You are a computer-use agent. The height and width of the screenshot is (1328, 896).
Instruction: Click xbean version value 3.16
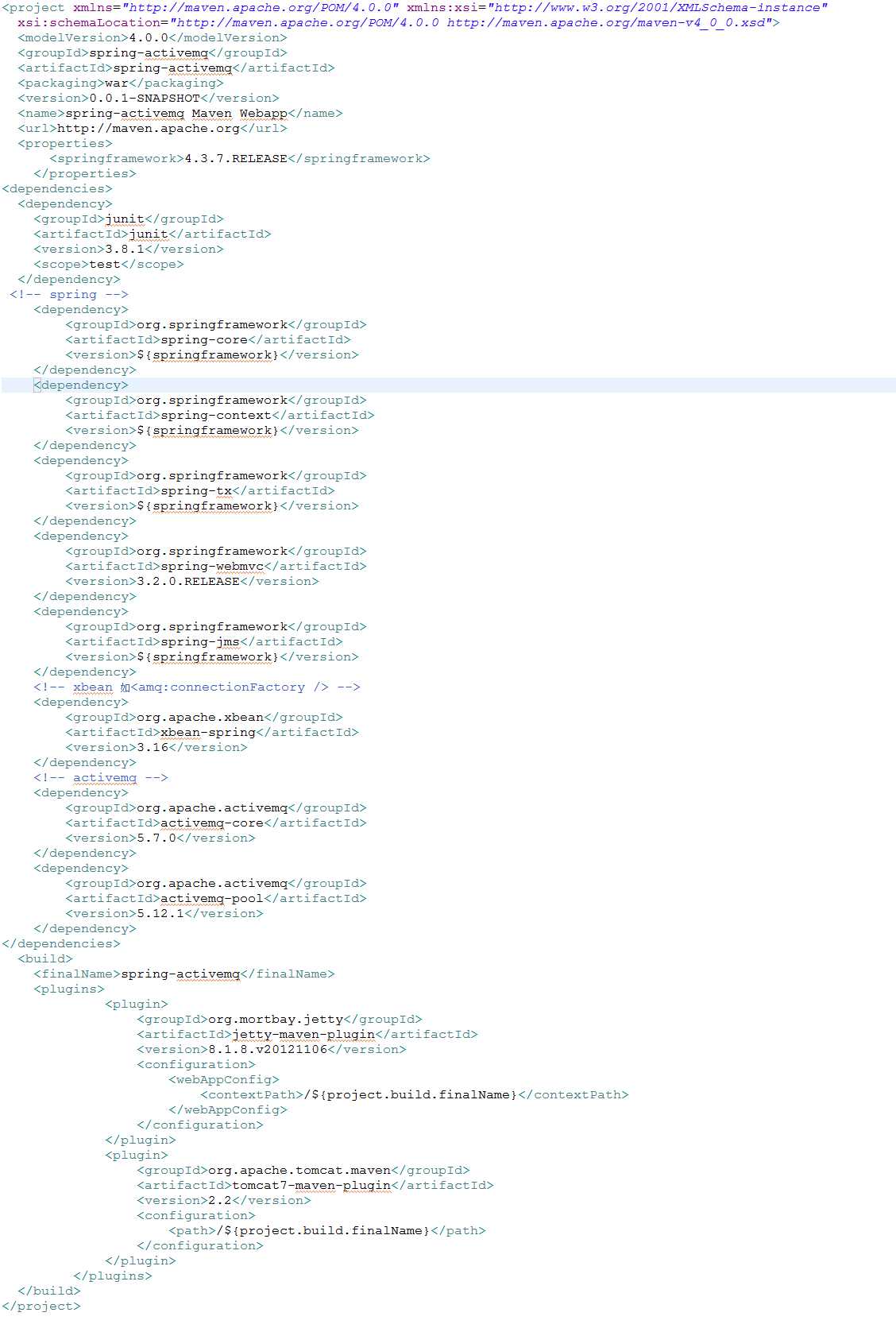coord(153,747)
